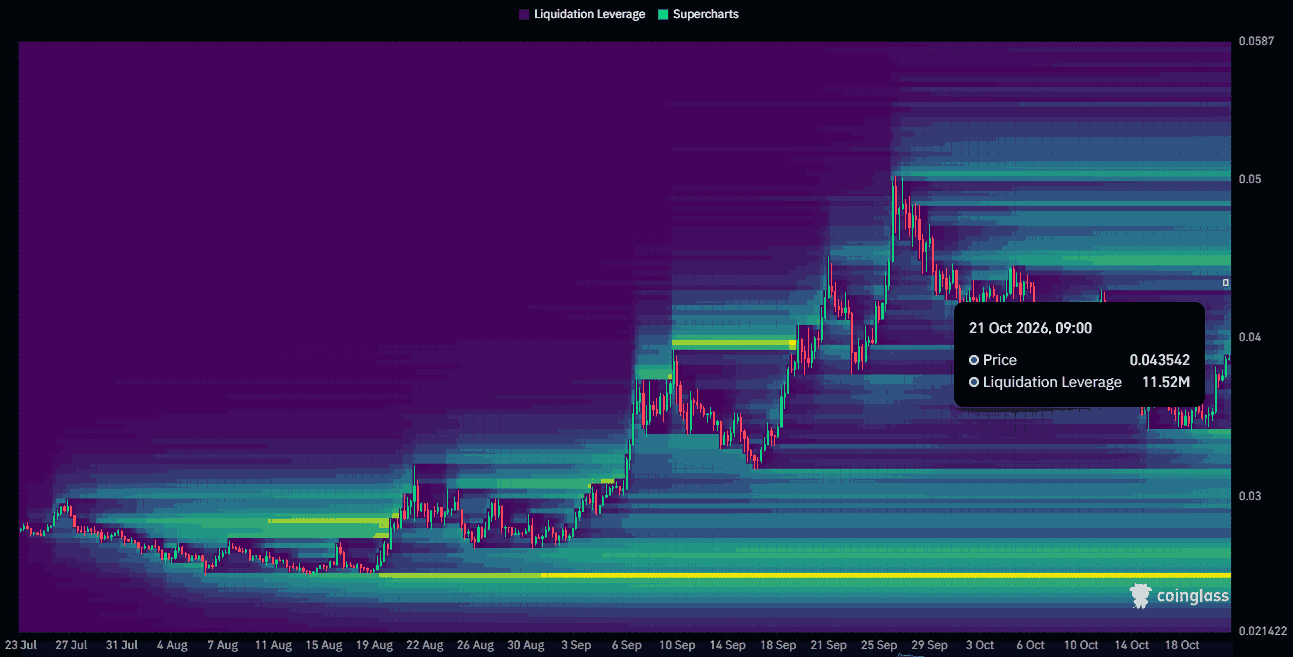Click the 0.04 price axis label

(1249, 337)
